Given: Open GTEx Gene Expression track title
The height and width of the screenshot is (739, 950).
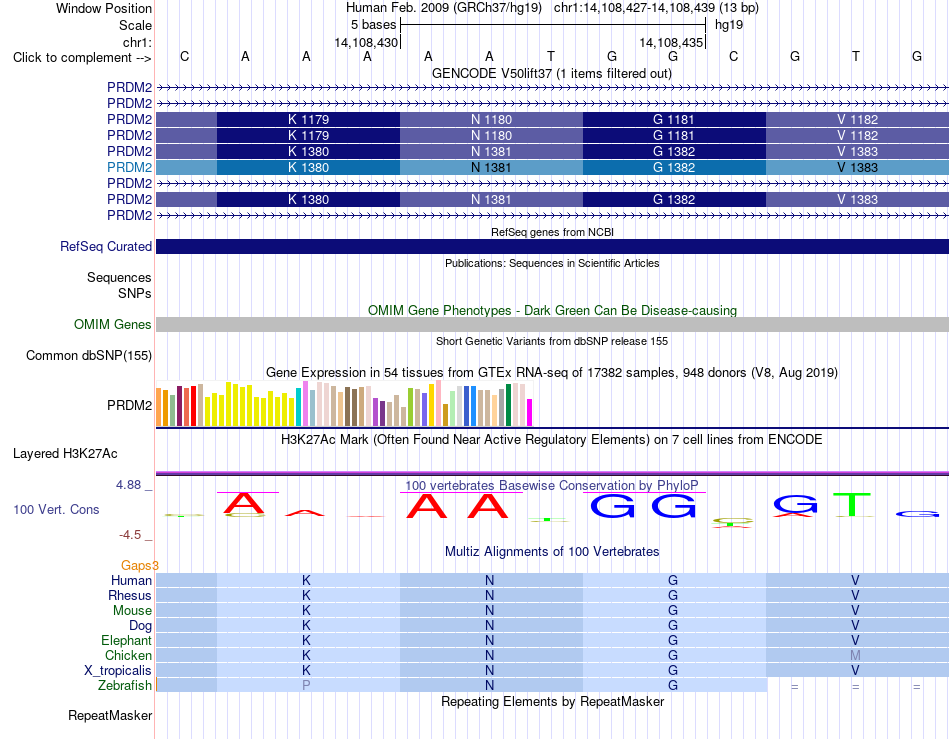Looking at the screenshot, I should coord(552,373).
